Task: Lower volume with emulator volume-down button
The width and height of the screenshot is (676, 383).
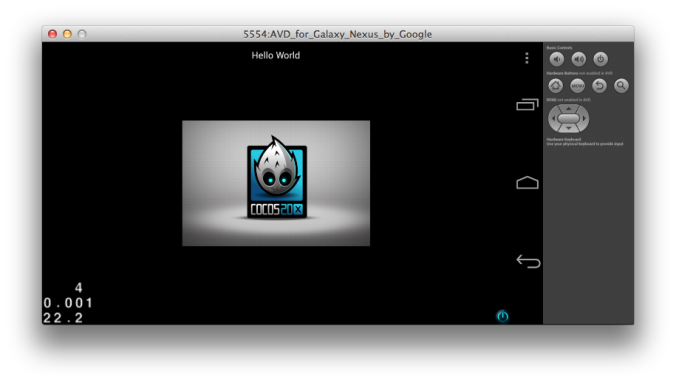Action: pyautogui.click(x=557, y=59)
